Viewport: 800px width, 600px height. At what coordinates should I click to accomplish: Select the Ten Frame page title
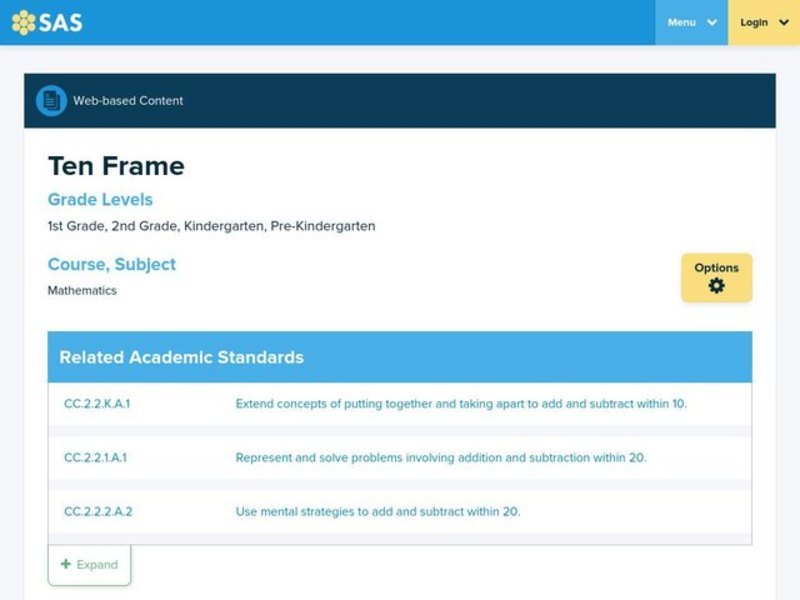[x=116, y=166]
